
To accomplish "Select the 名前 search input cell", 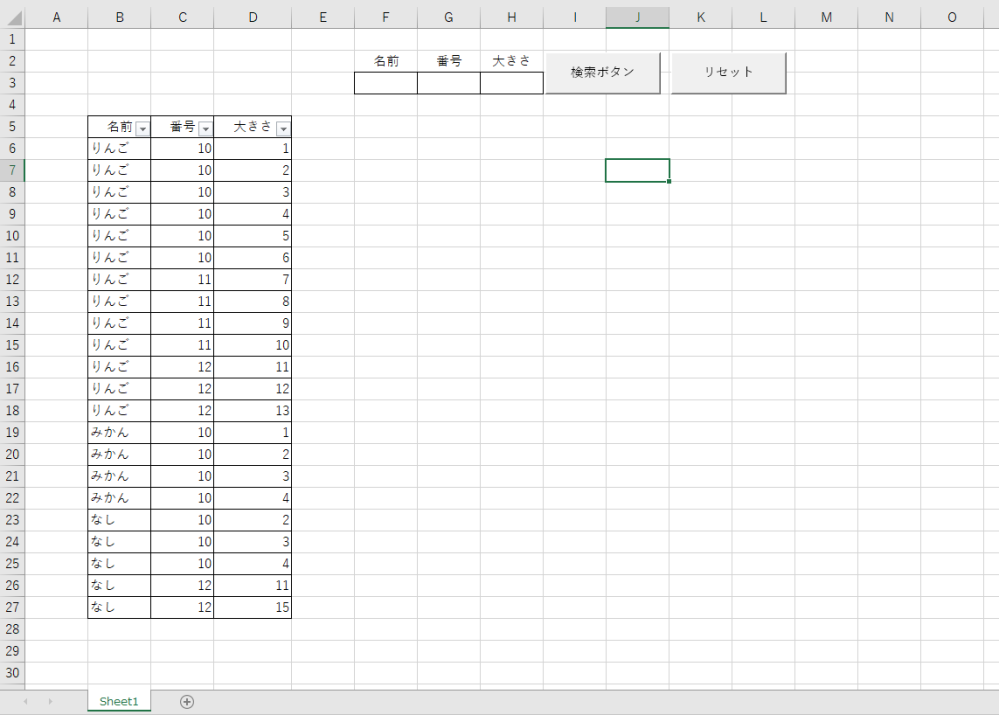I will pyautogui.click(x=386, y=84).
